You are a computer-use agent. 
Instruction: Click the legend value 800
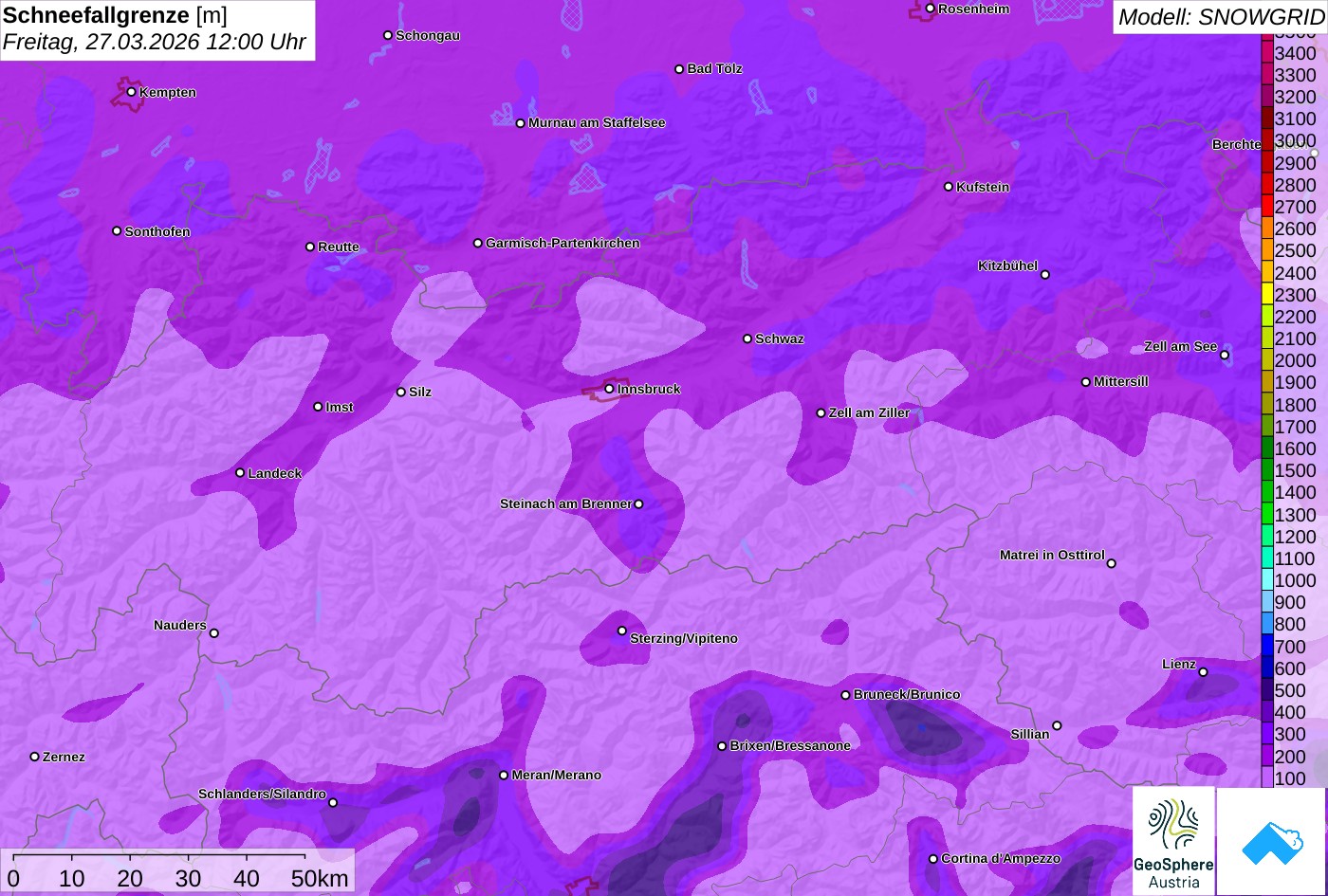click(x=1290, y=625)
